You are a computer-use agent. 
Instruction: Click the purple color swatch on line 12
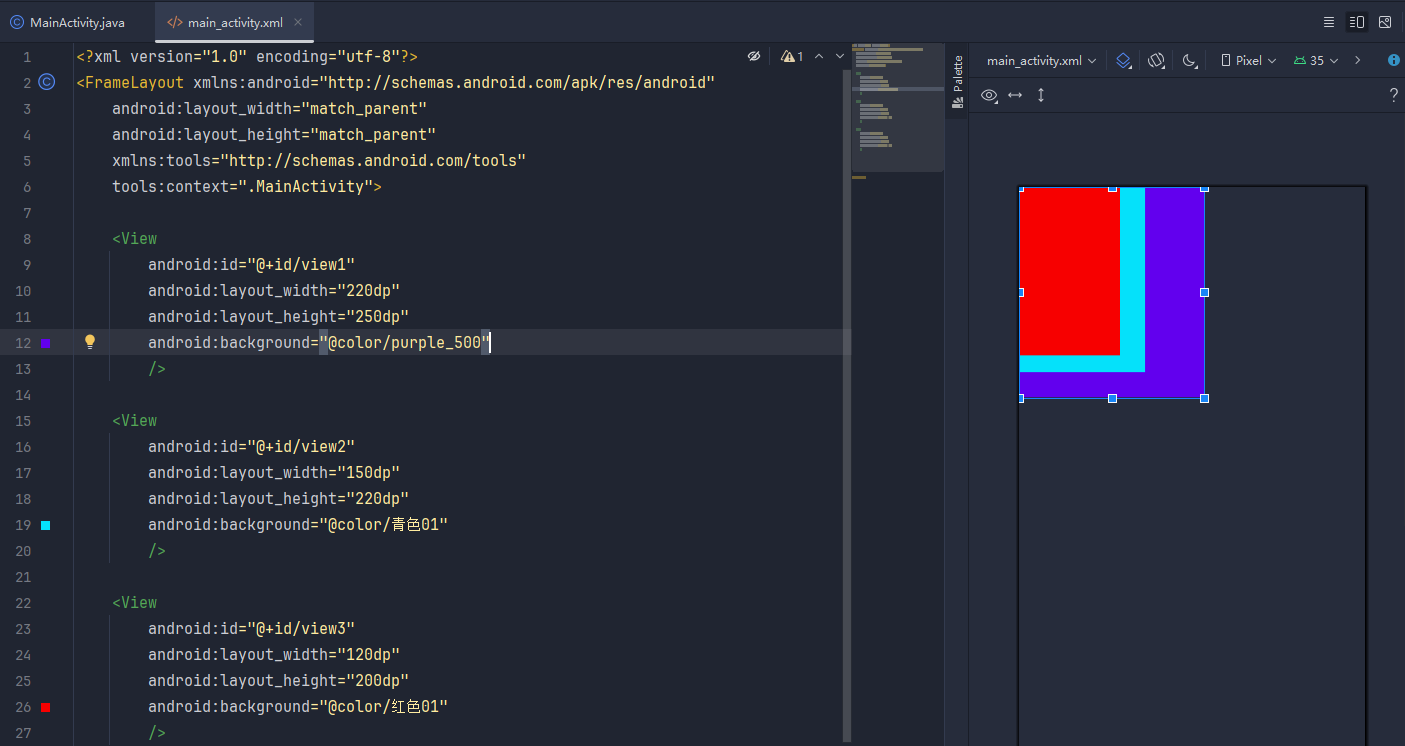(x=46, y=343)
